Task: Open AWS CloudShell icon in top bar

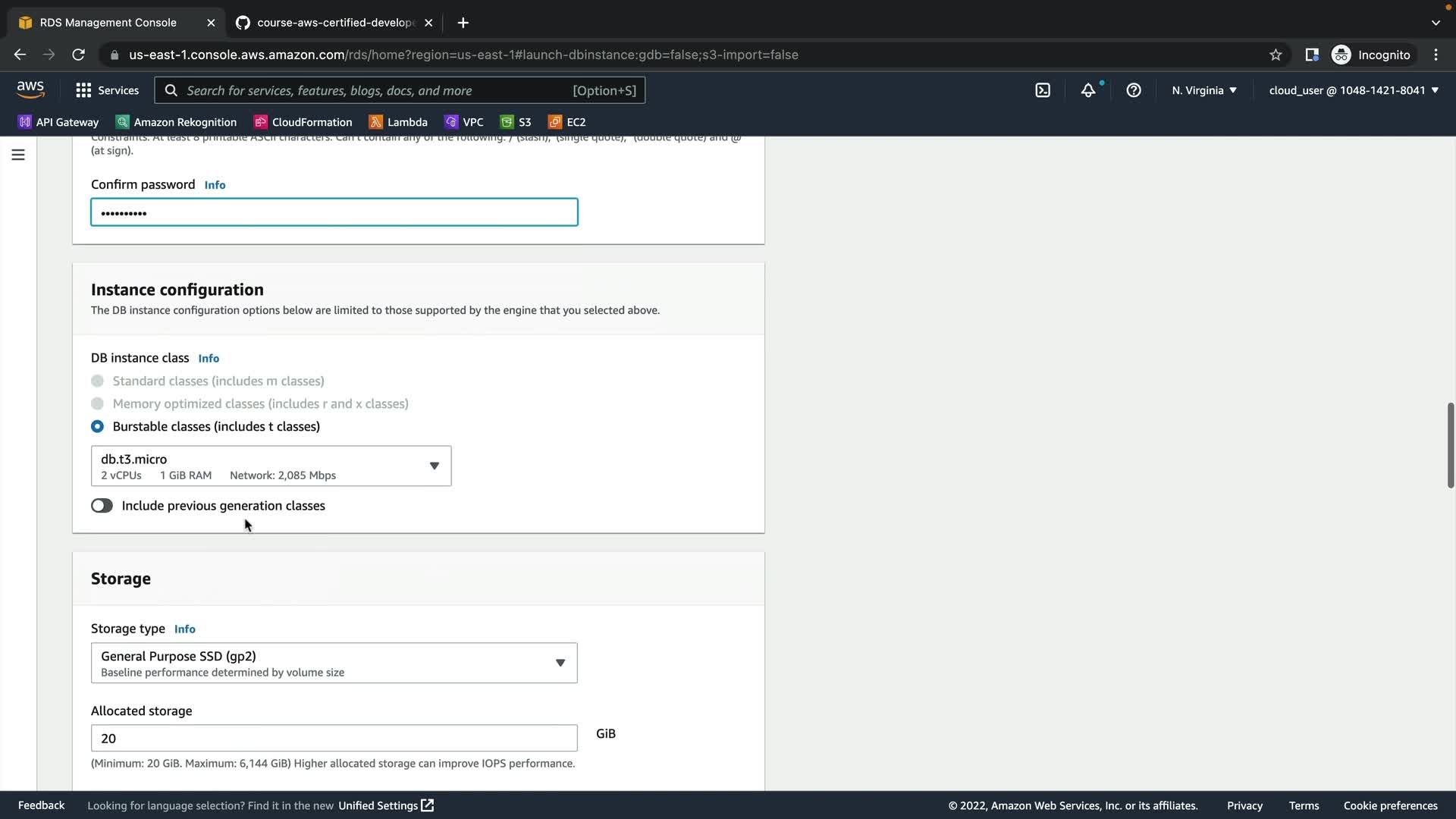Action: click(x=1043, y=90)
